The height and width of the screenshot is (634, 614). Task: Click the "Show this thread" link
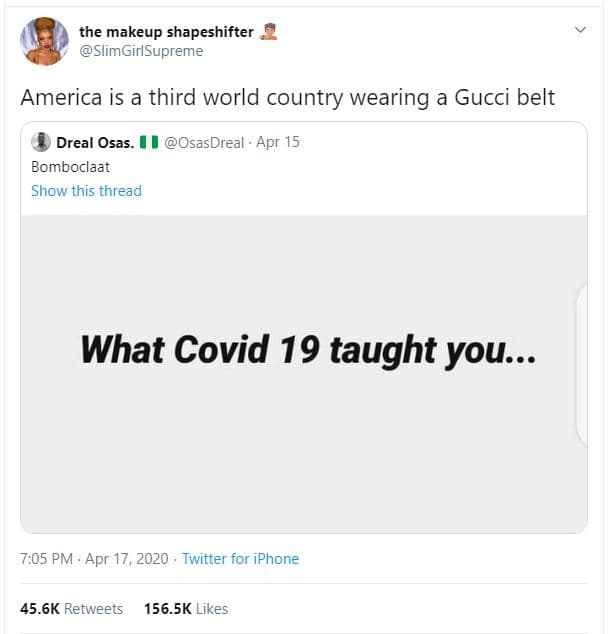coord(86,191)
